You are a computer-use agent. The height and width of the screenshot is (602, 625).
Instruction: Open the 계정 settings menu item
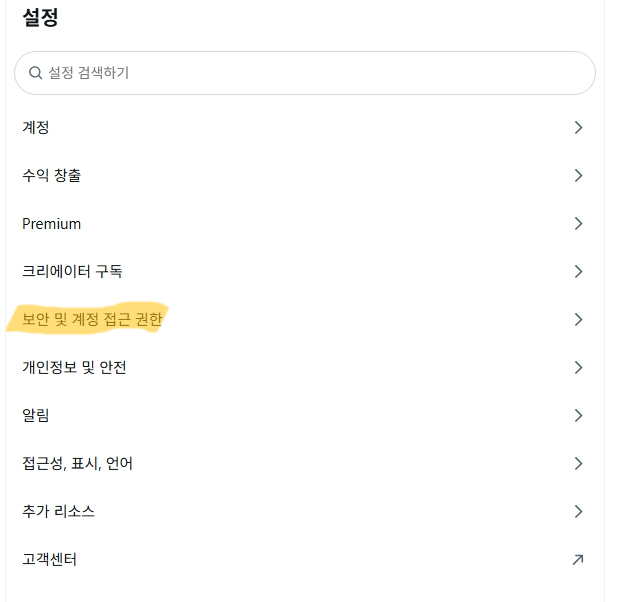(x=36, y=128)
